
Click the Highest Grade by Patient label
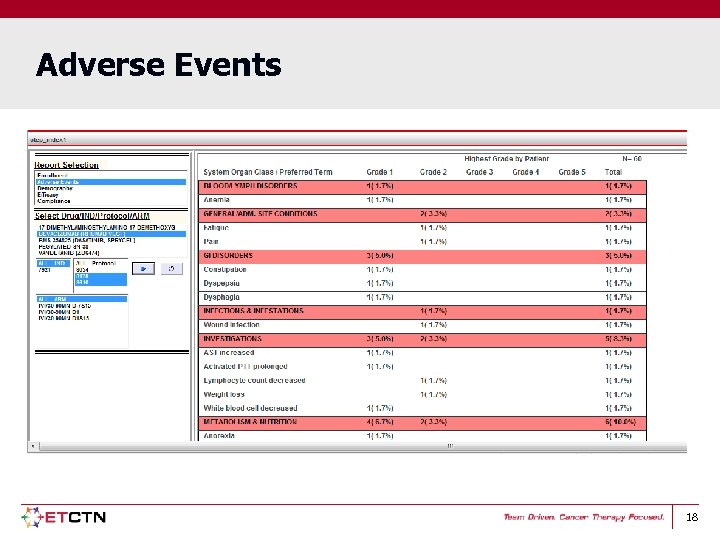click(506, 159)
